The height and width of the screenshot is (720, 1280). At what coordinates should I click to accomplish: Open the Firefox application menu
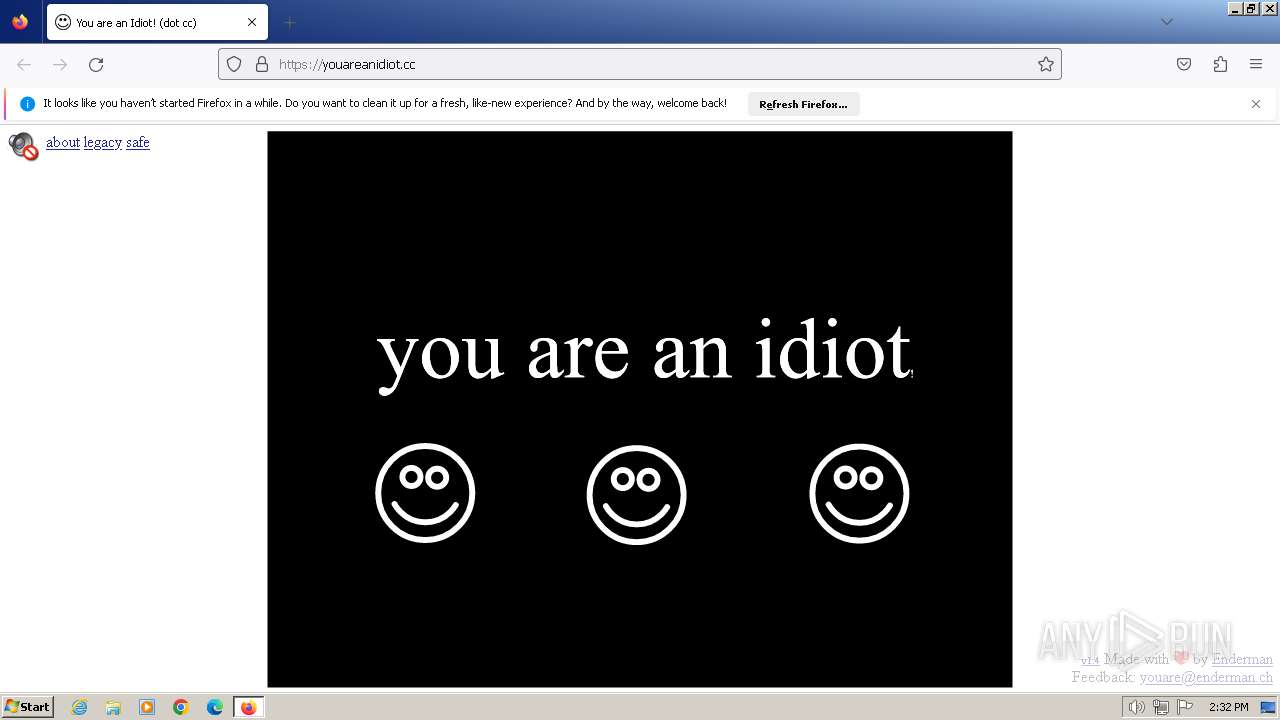[x=1256, y=64]
